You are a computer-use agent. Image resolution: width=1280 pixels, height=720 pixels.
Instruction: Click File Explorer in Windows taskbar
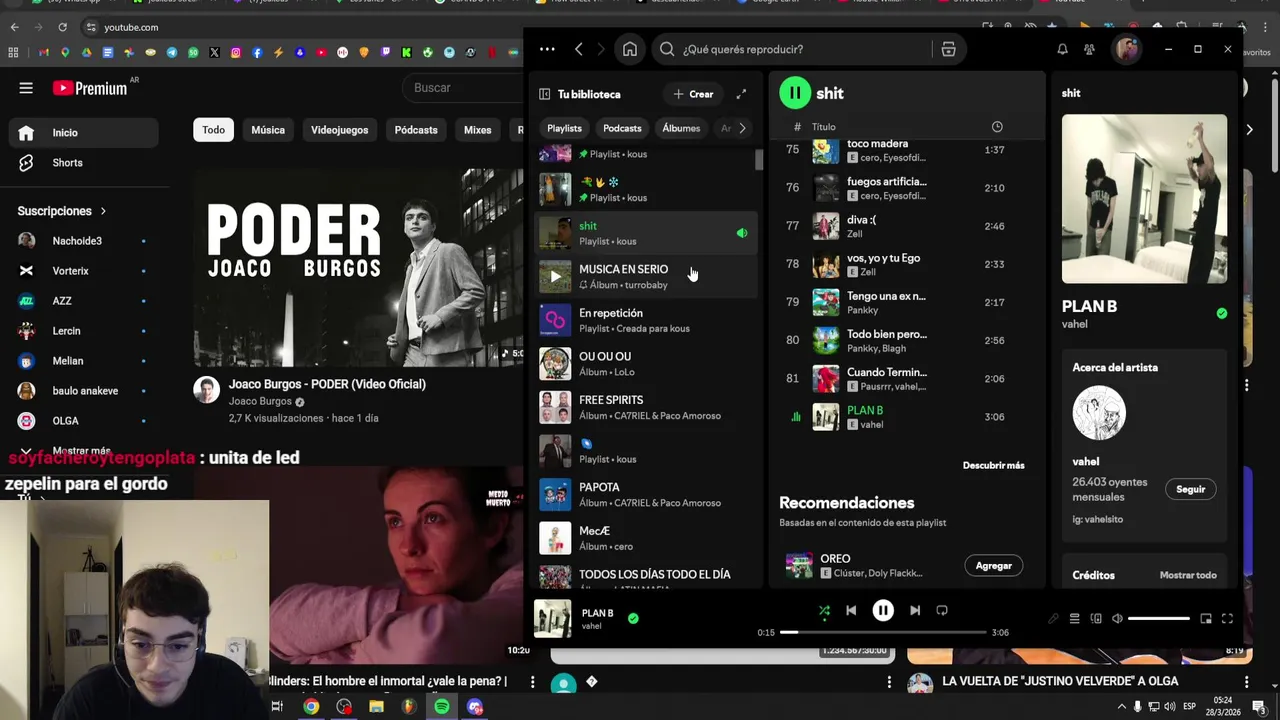[376, 707]
